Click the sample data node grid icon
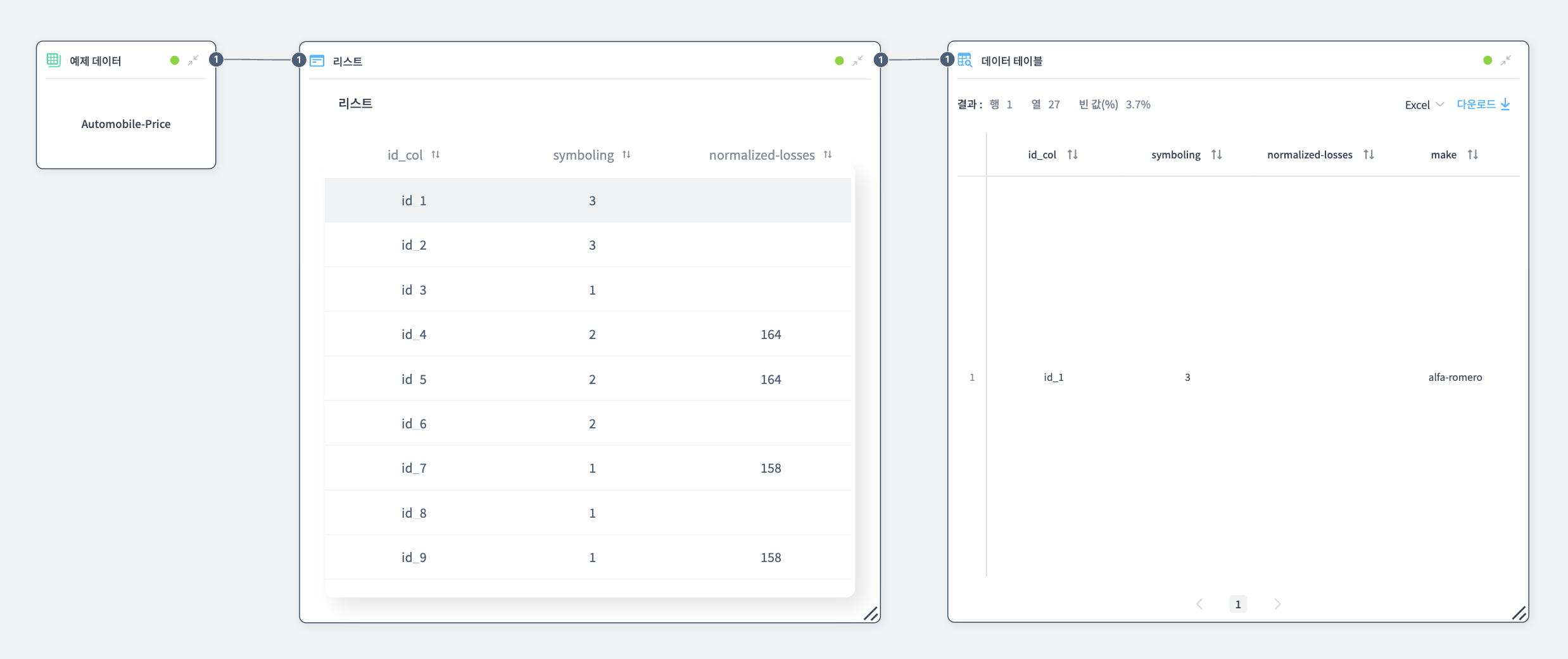Image resolution: width=1568 pixels, height=659 pixels. tap(54, 60)
